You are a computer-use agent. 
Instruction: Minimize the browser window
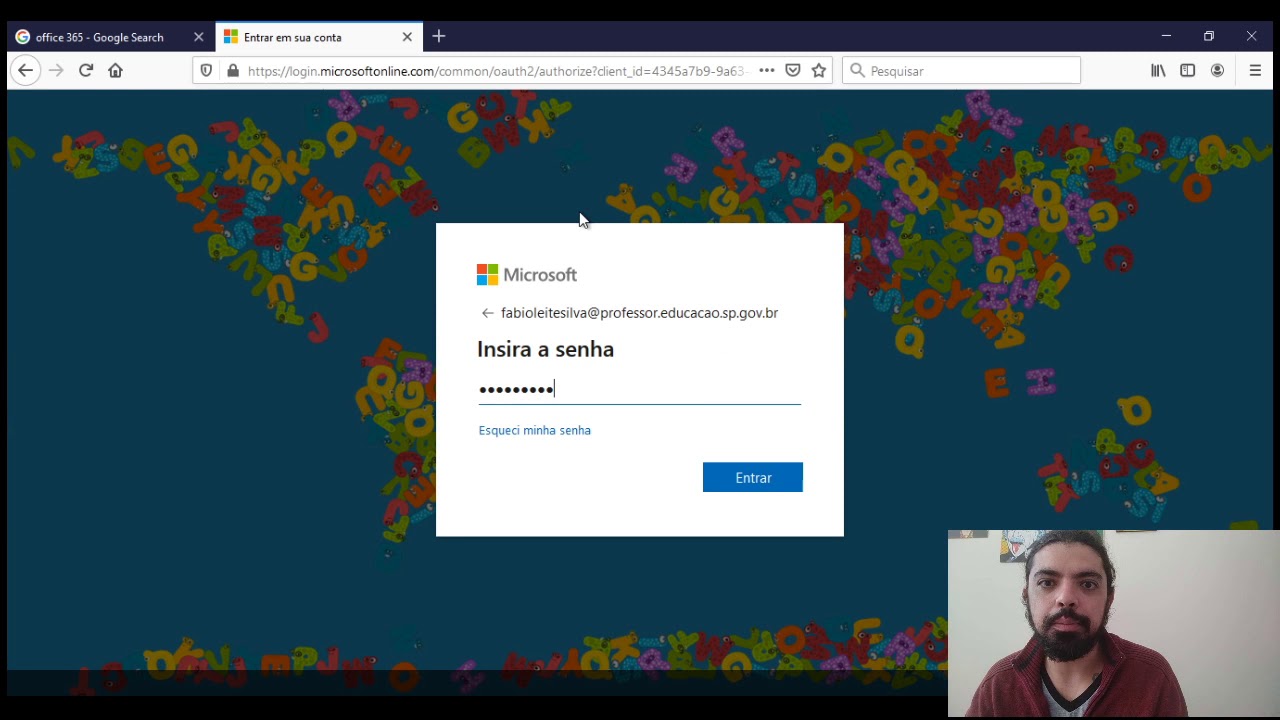1166,36
